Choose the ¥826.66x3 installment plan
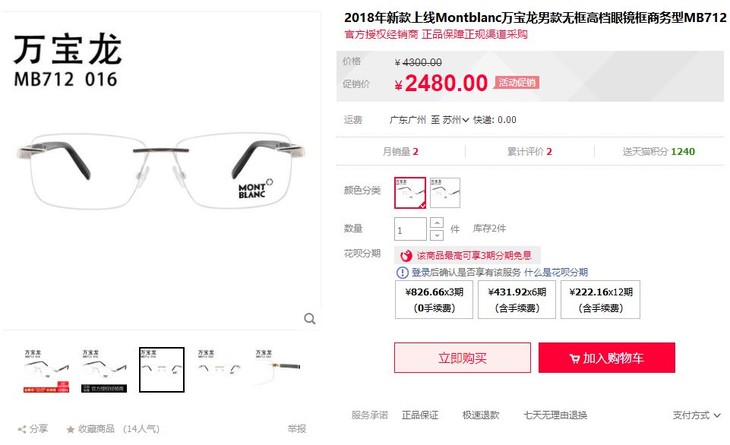 pos(434,300)
